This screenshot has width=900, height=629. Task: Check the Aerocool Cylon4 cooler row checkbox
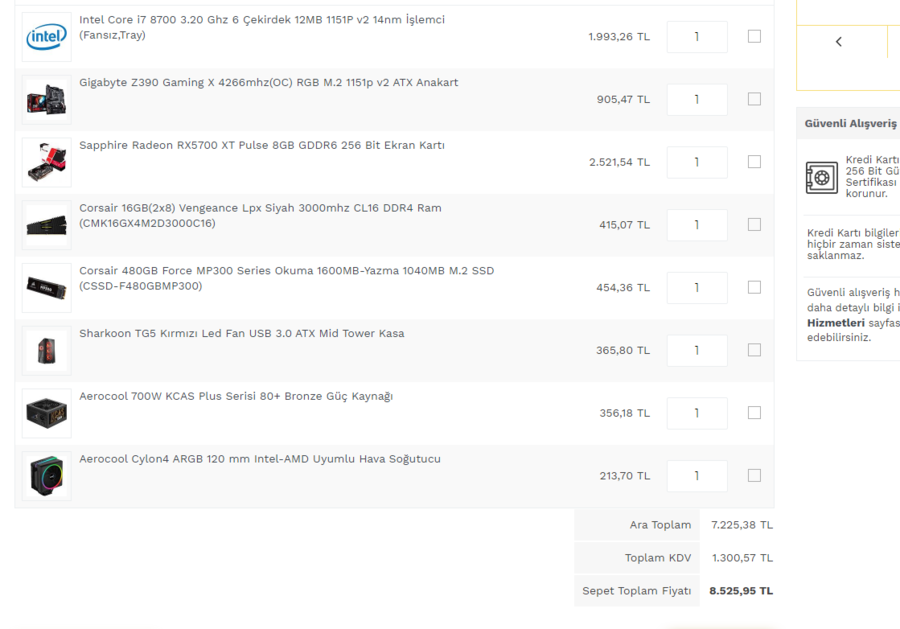tap(754, 476)
